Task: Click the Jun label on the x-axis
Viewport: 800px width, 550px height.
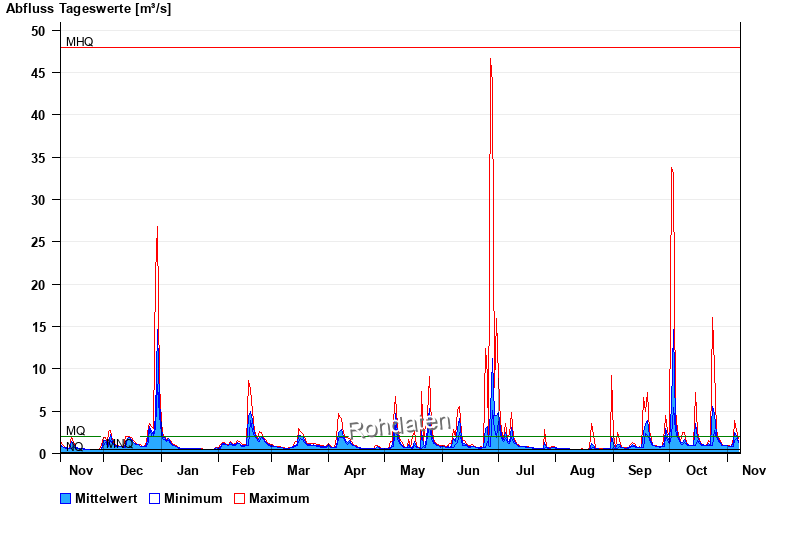Action: [468, 470]
